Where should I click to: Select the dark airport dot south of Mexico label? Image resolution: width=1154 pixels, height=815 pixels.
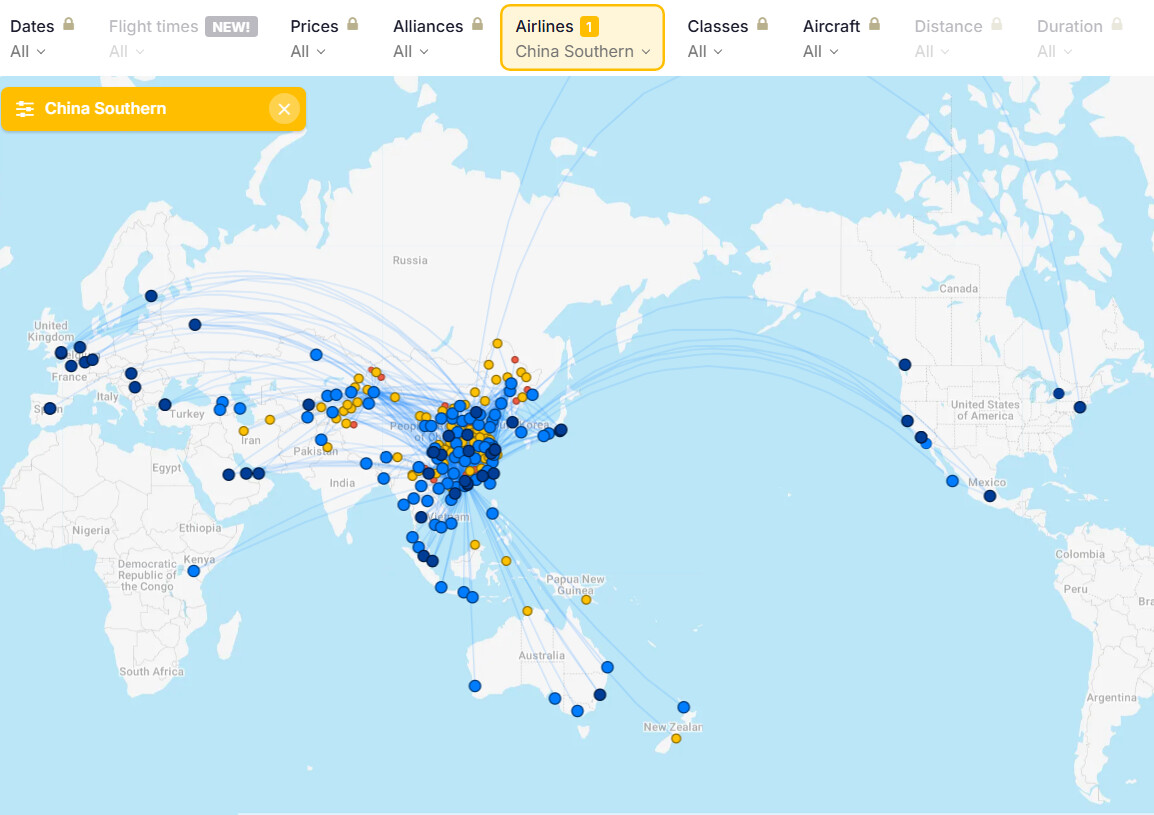point(990,496)
